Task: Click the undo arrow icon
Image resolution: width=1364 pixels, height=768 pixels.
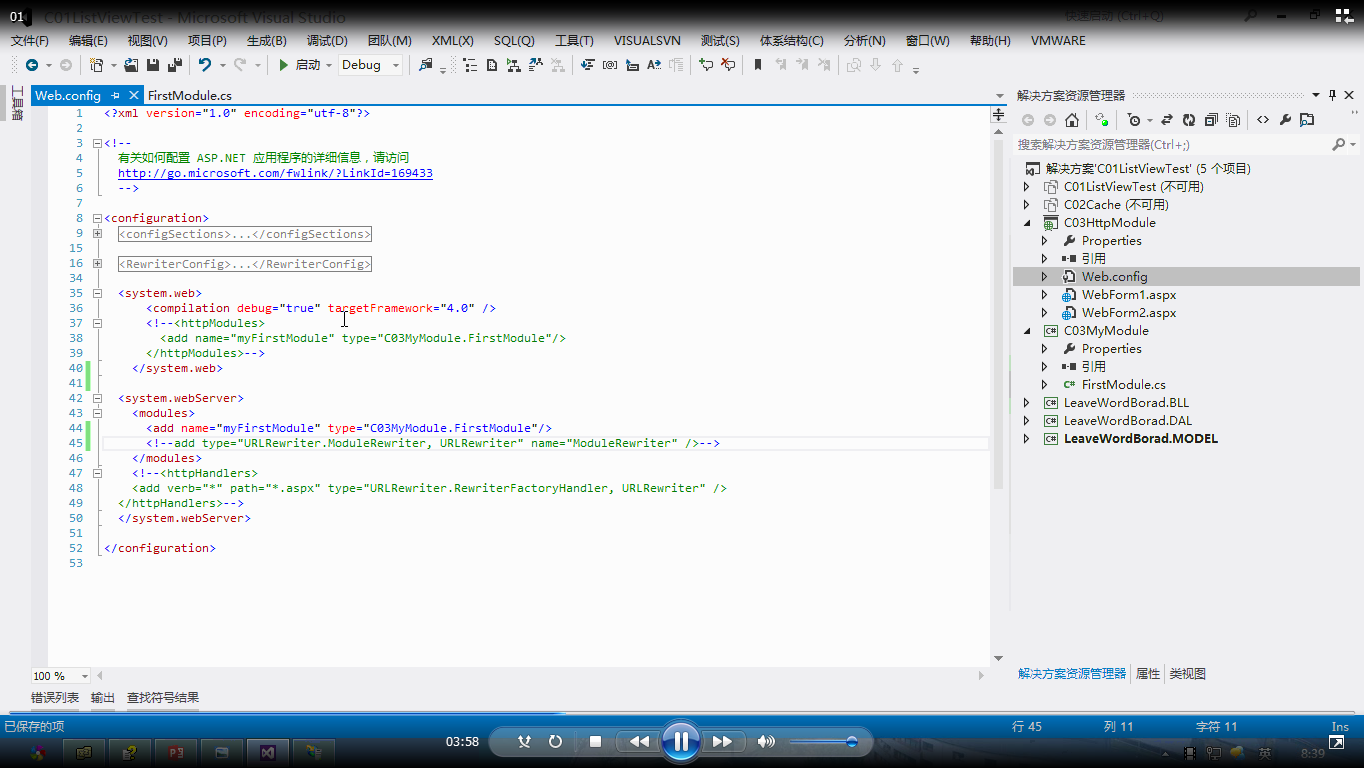Action: [205, 65]
